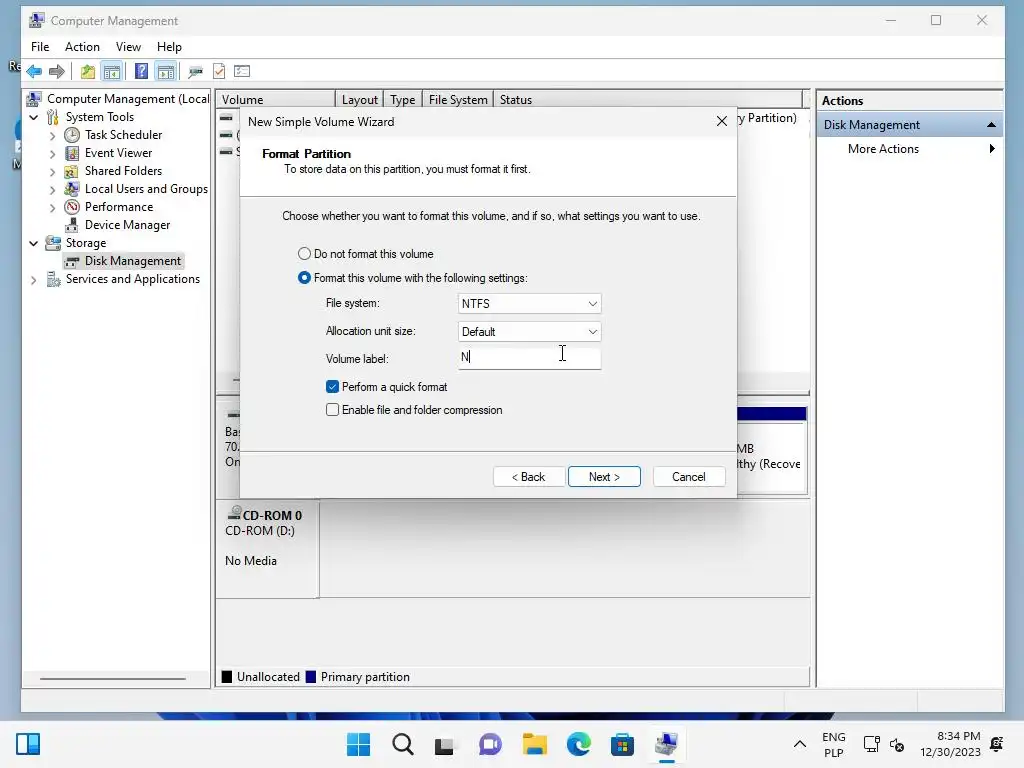Toggle Show/Hide Console Tree toolbar icon
The height and width of the screenshot is (768, 1024).
pyautogui.click(x=112, y=71)
